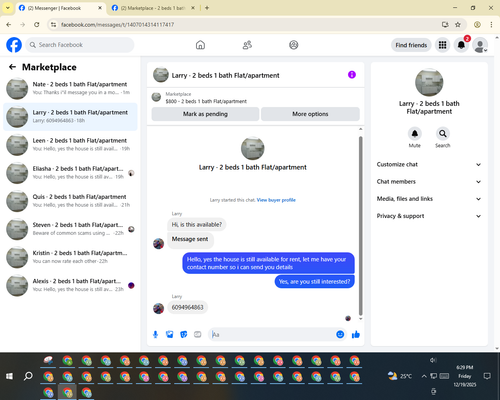Open the tab search dropdown arrow
Screen dimensions: 500x400
click(8, 8)
